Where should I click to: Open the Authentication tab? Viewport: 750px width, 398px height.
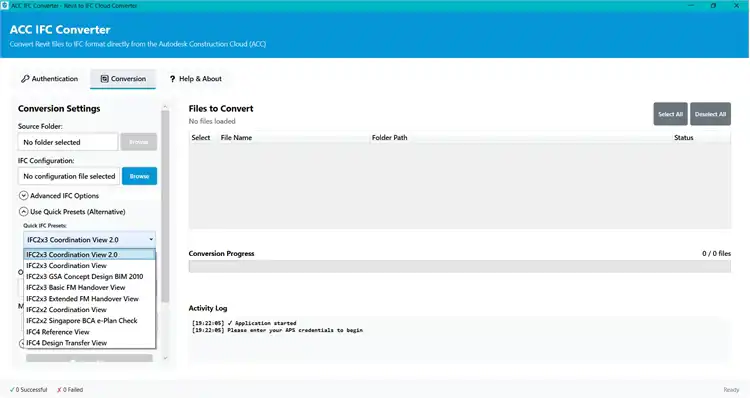pyautogui.click(x=49, y=78)
